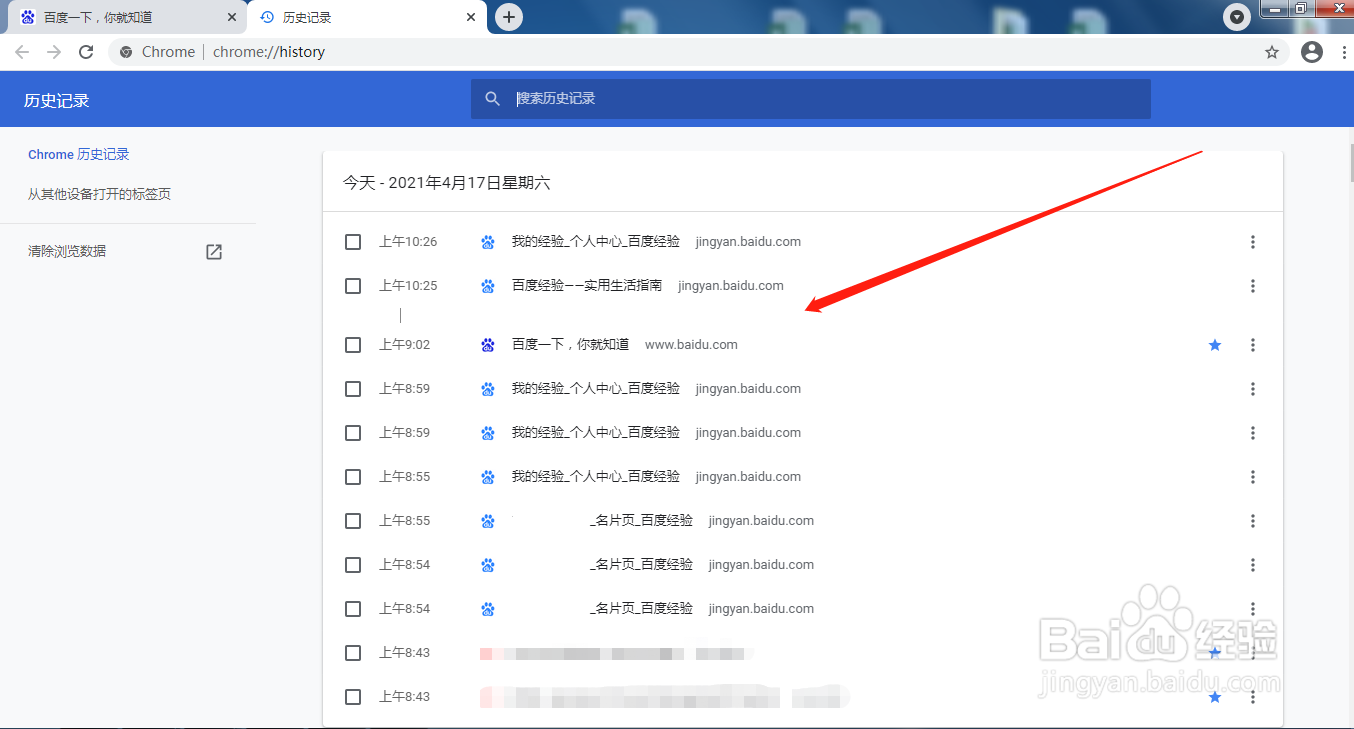Close the 百度一下 tab
This screenshot has width=1354, height=729.
[231, 17]
